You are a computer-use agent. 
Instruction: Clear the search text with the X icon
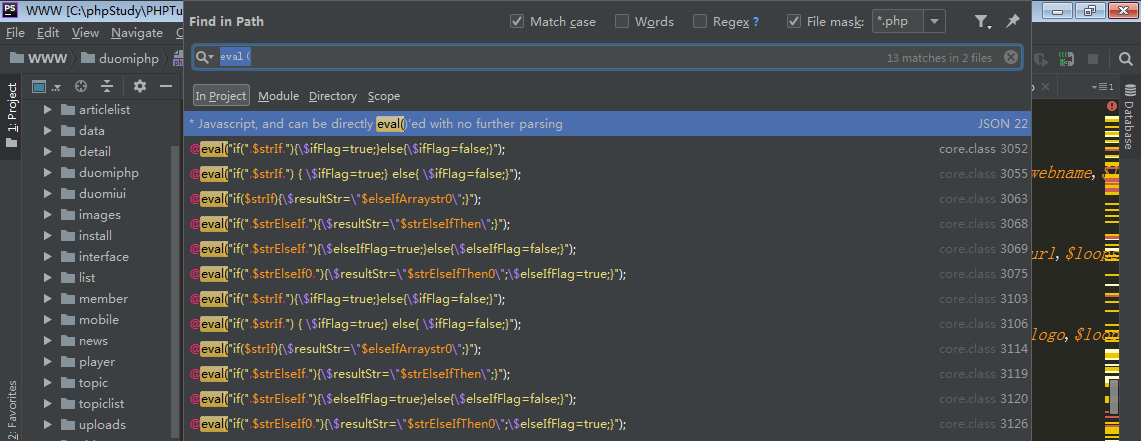(1010, 58)
